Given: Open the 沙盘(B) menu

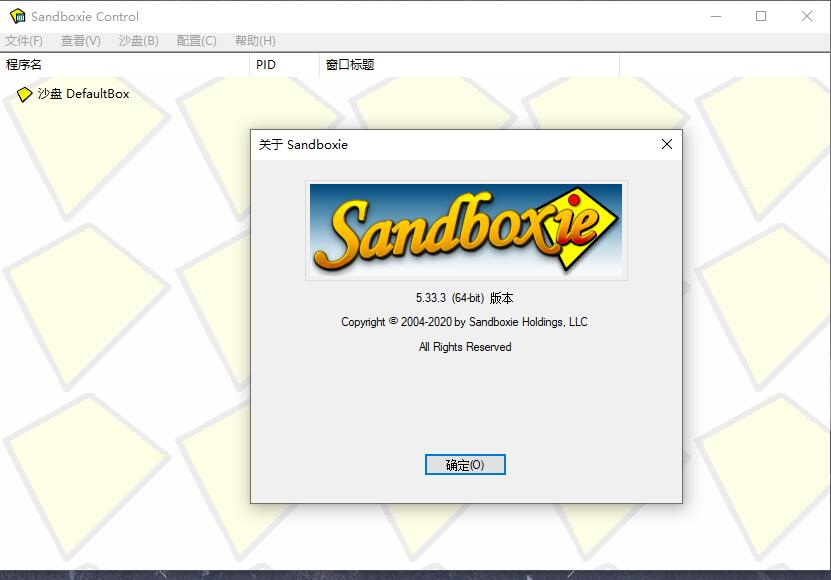Looking at the screenshot, I should 138,41.
